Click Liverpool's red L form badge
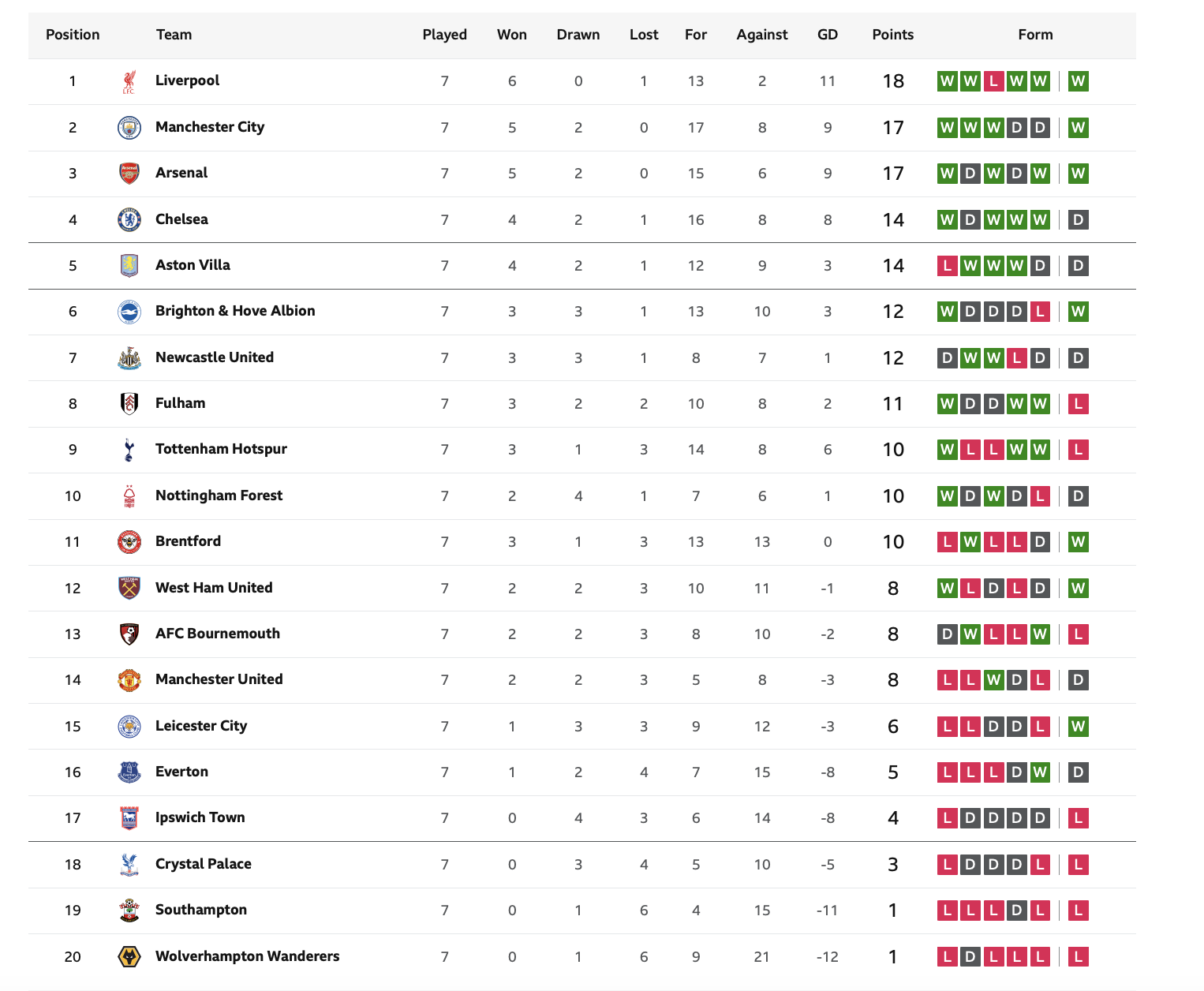 coord(994,81)
